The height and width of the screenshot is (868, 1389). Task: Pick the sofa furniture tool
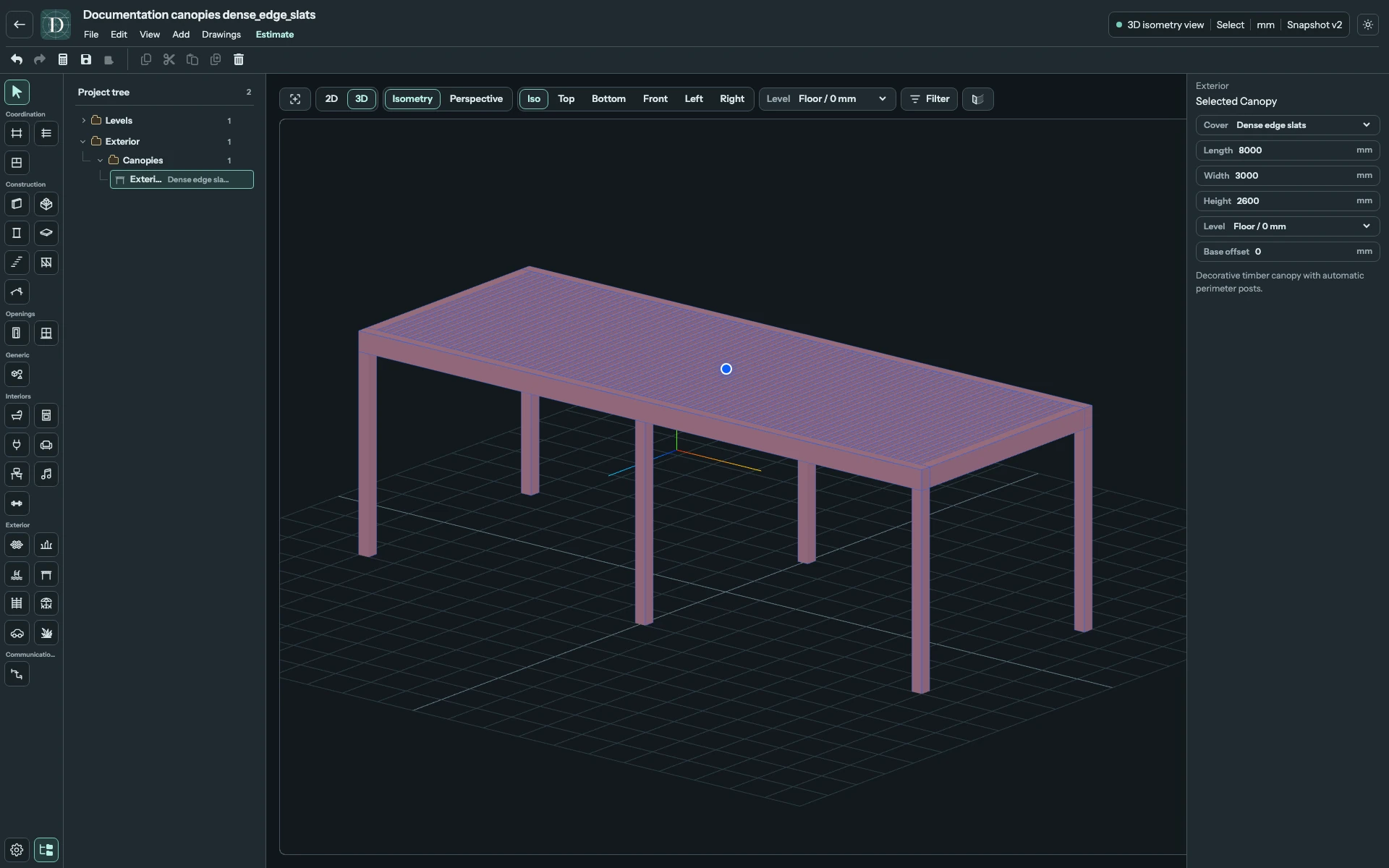[46, 445]
